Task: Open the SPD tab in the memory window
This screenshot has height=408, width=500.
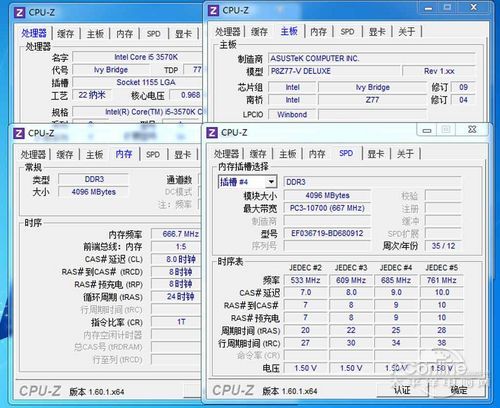Action: point(153,155)
